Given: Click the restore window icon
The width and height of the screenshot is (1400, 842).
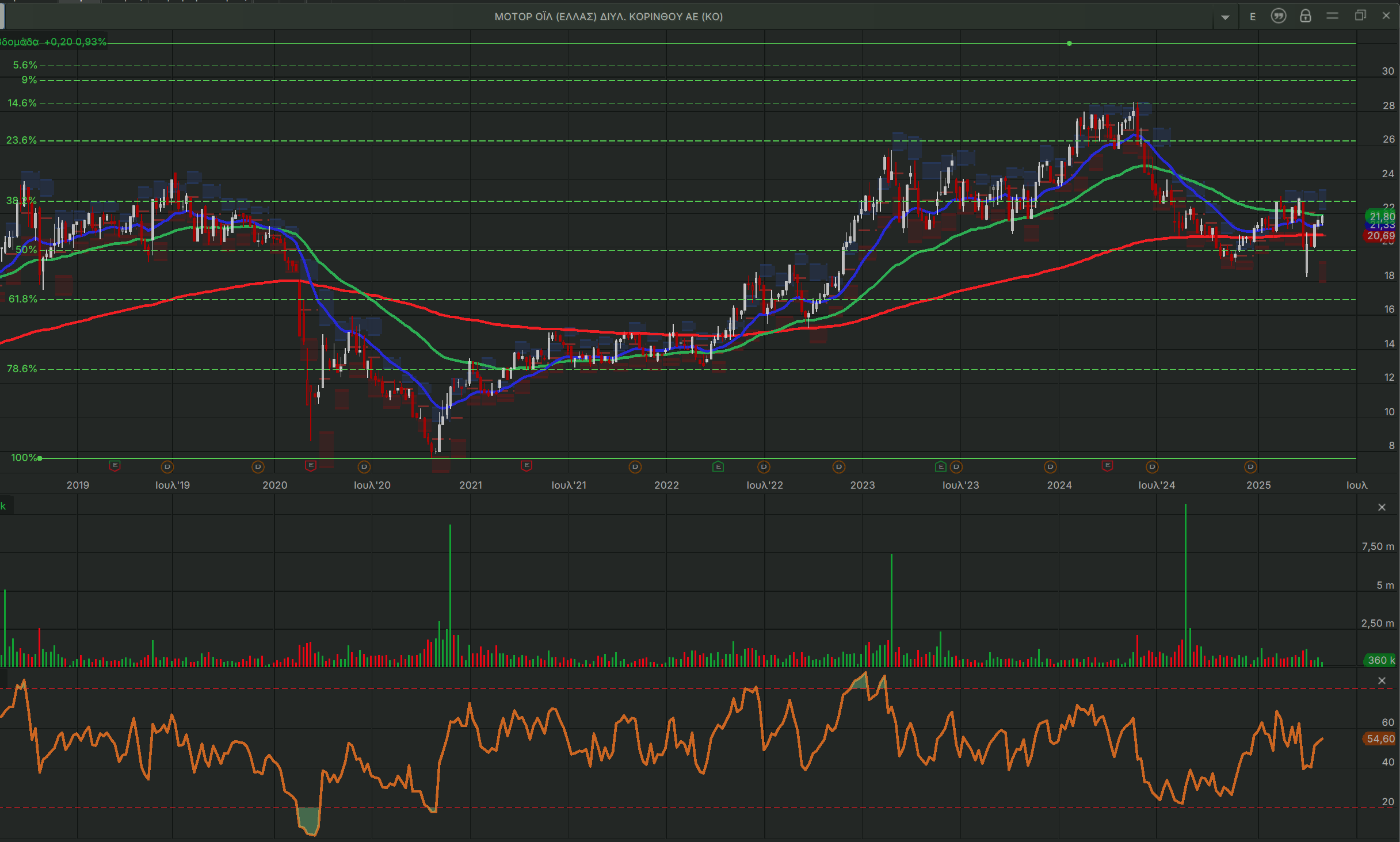Looking at the screenshot, I should pos(1360,16).
